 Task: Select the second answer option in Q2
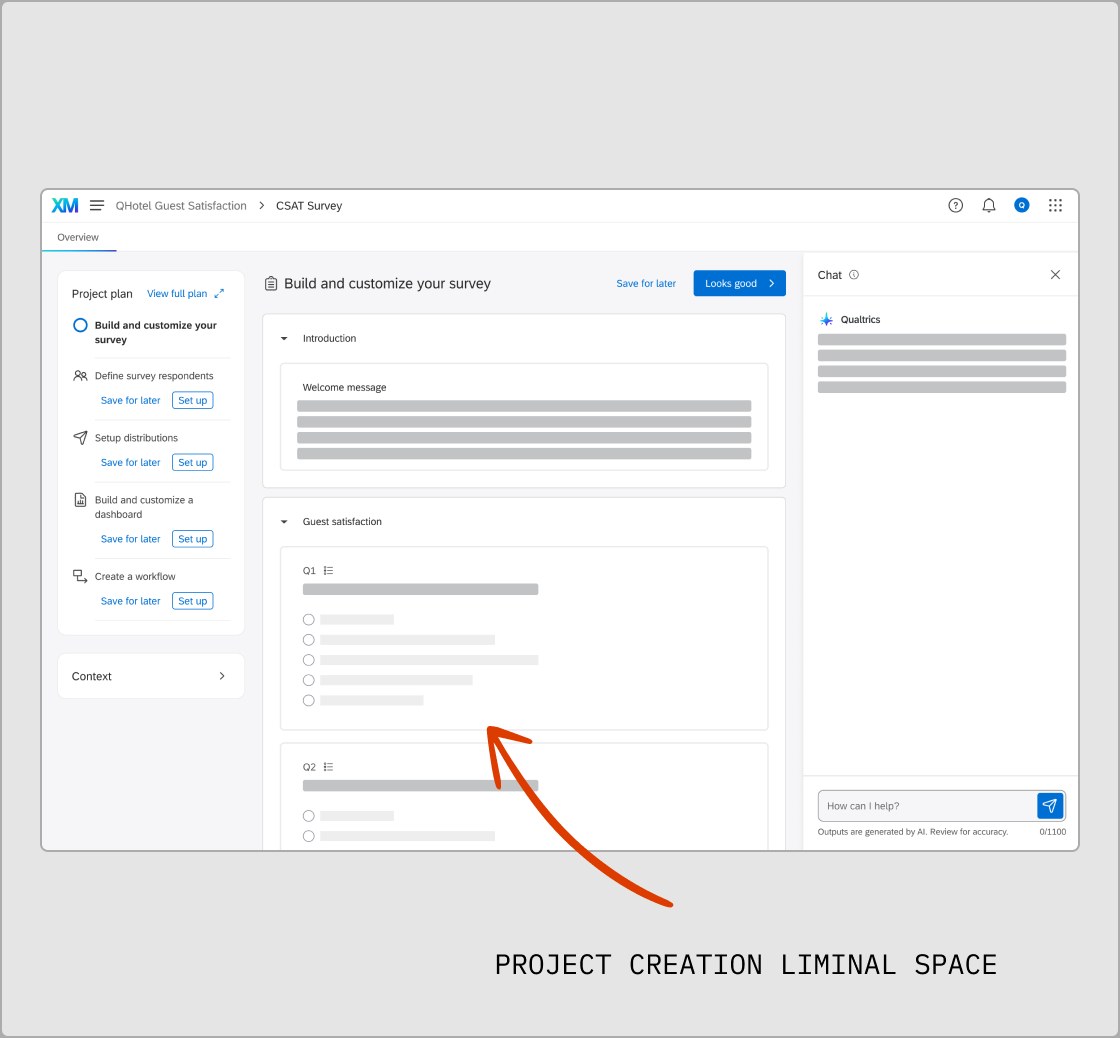[x=309, y=836]
